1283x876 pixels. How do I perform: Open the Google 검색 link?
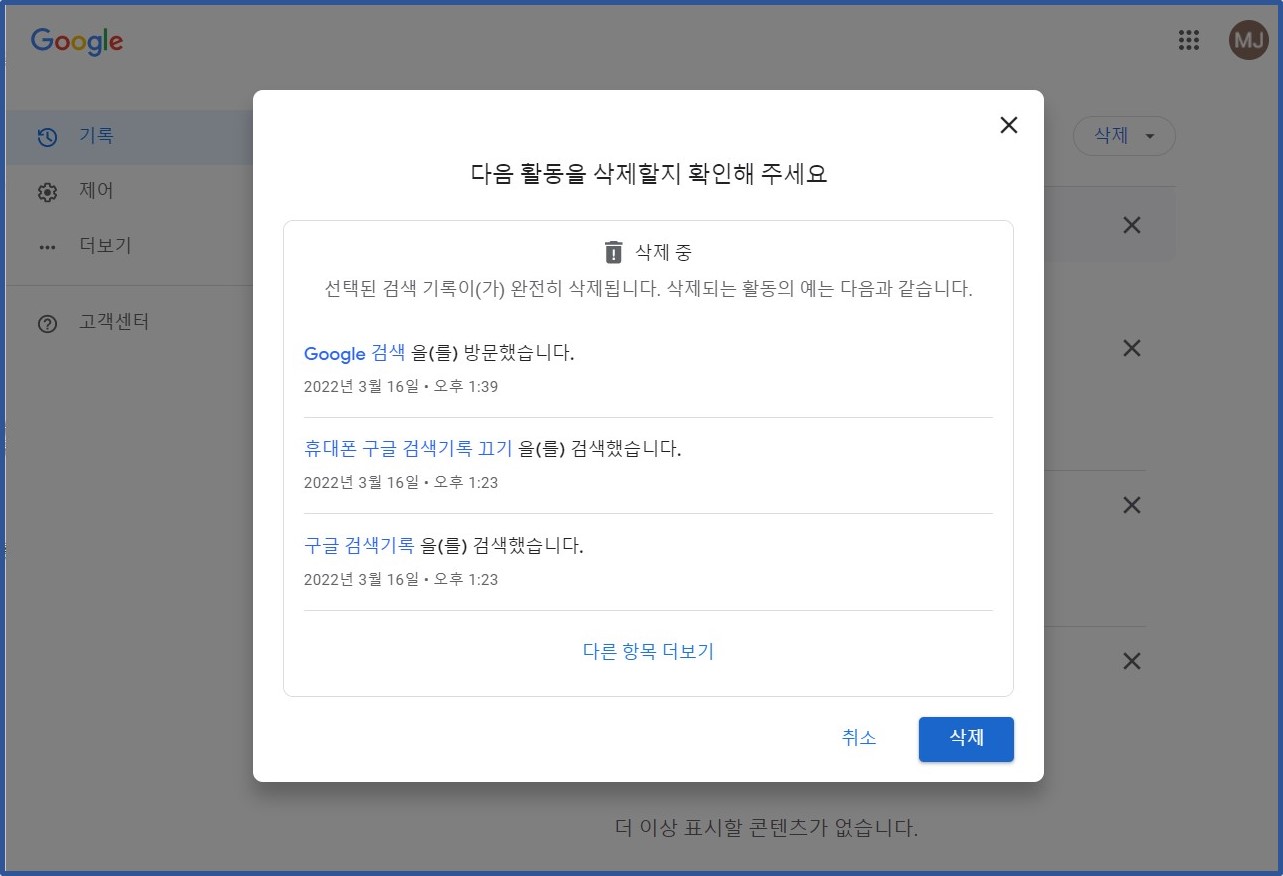coord(355,353)
